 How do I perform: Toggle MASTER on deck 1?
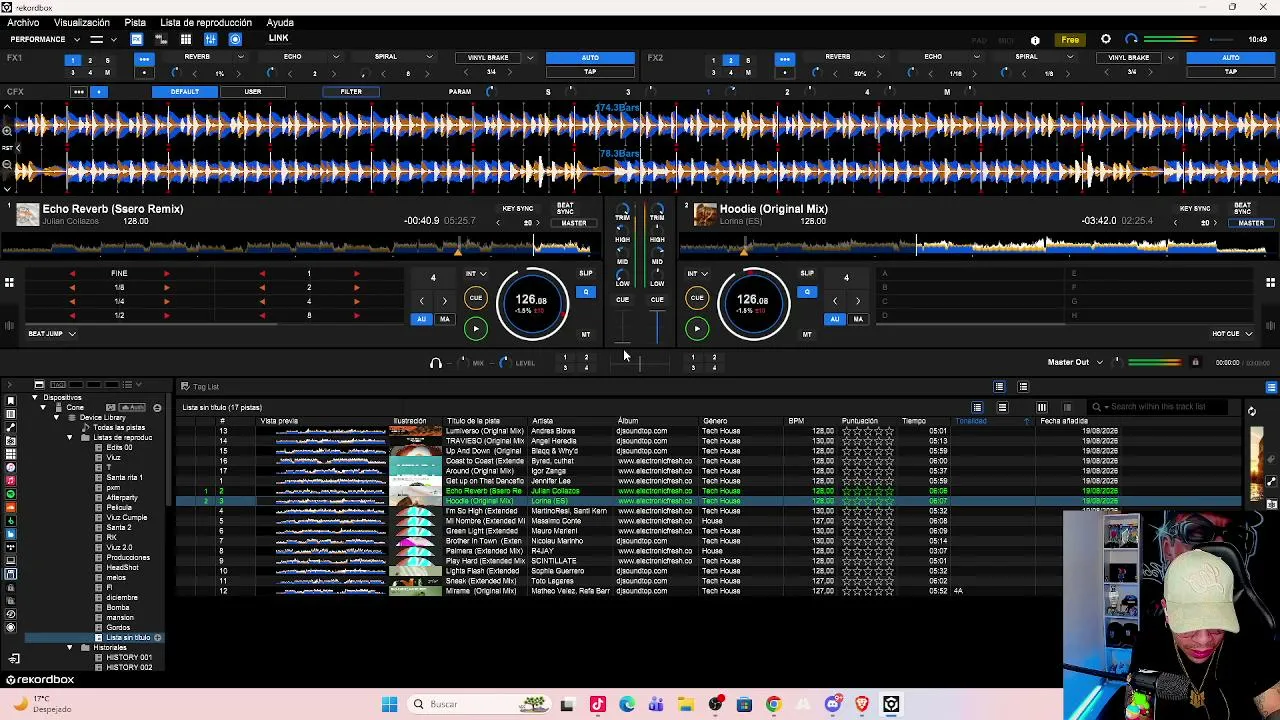(x=574, y=223)
